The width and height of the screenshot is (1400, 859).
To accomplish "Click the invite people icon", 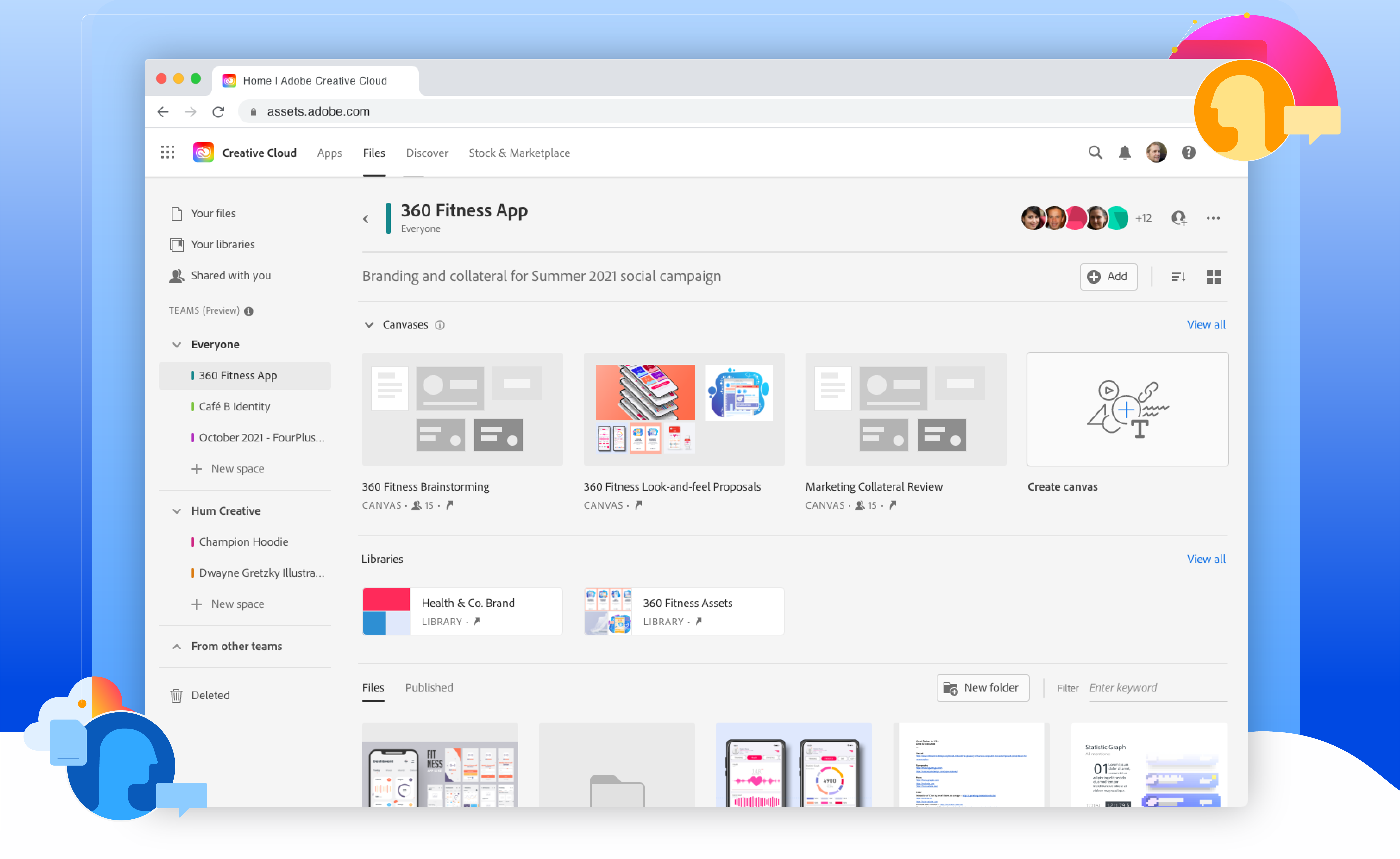I will (x=1179, y=218).
